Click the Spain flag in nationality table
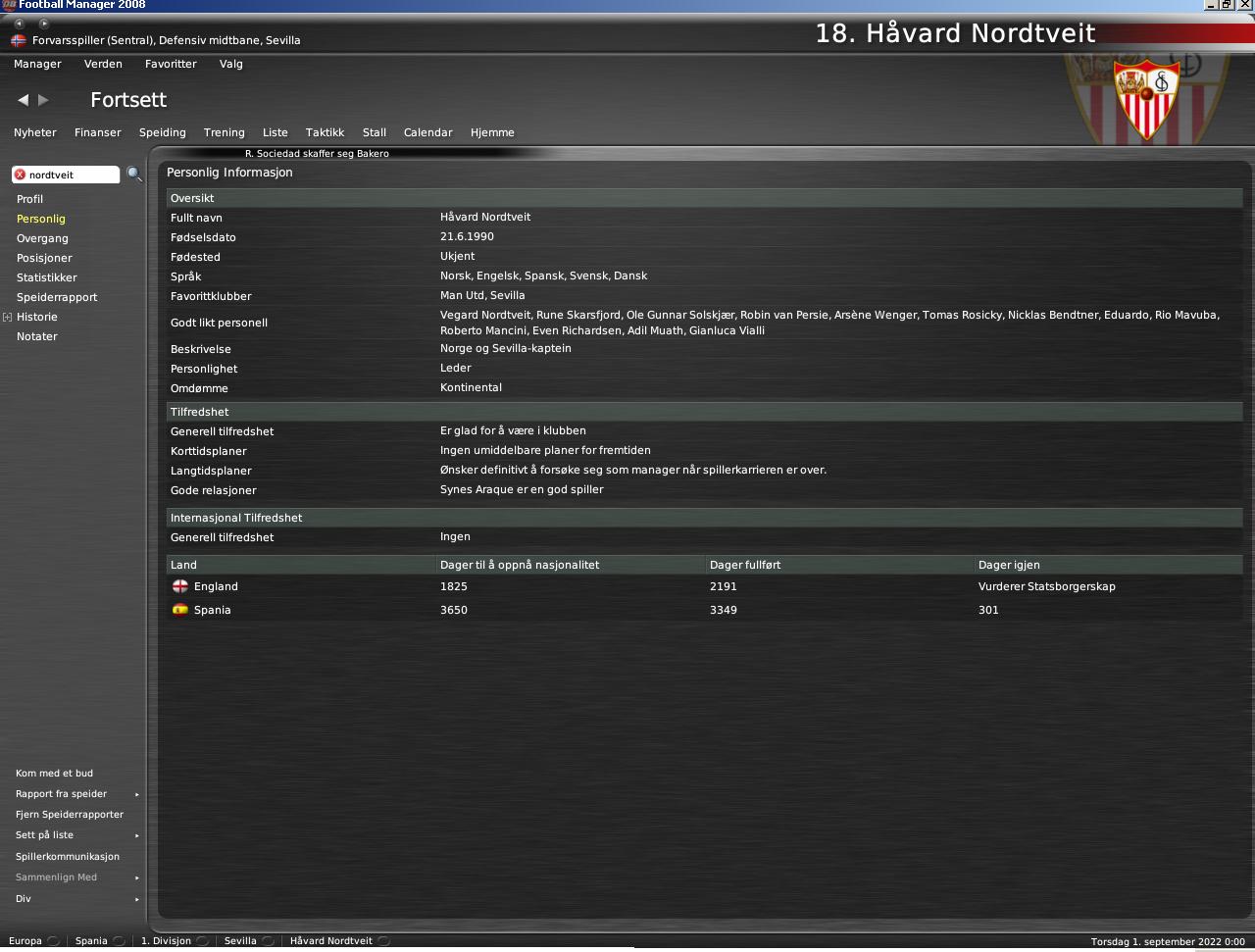 [180, 610]
